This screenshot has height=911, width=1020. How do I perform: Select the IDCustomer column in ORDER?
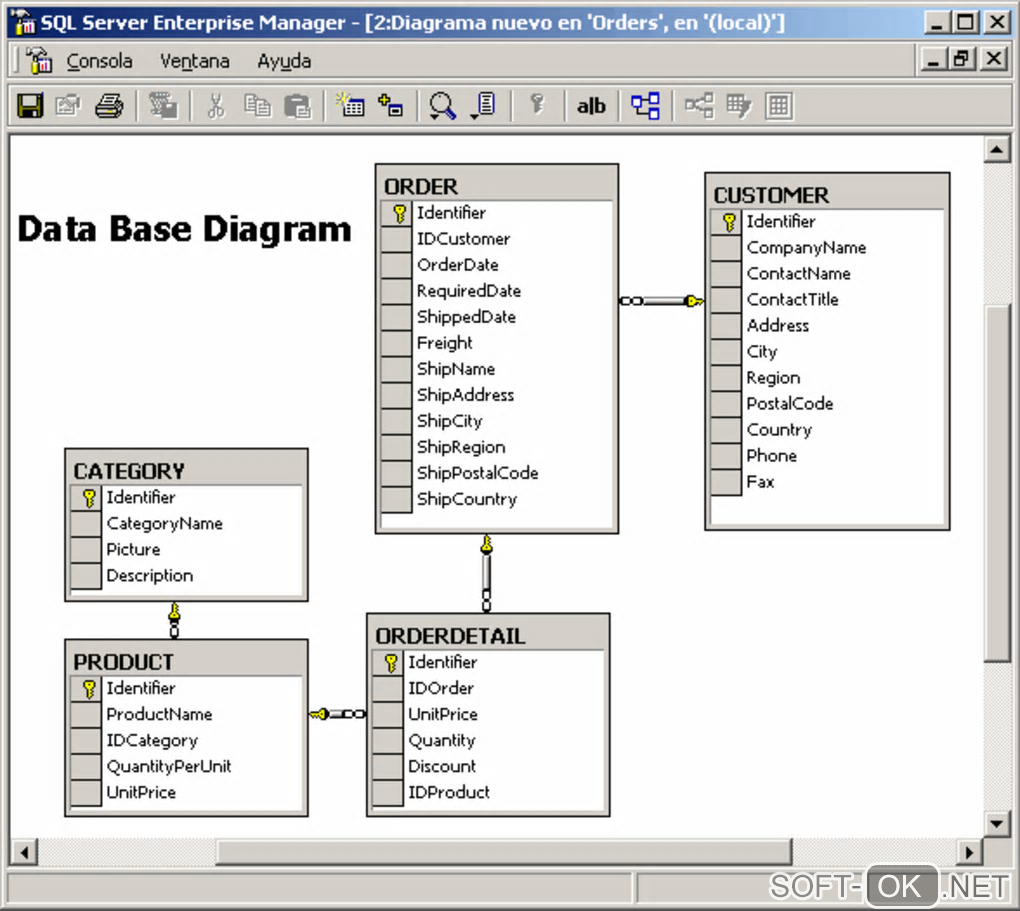[463, 239]
